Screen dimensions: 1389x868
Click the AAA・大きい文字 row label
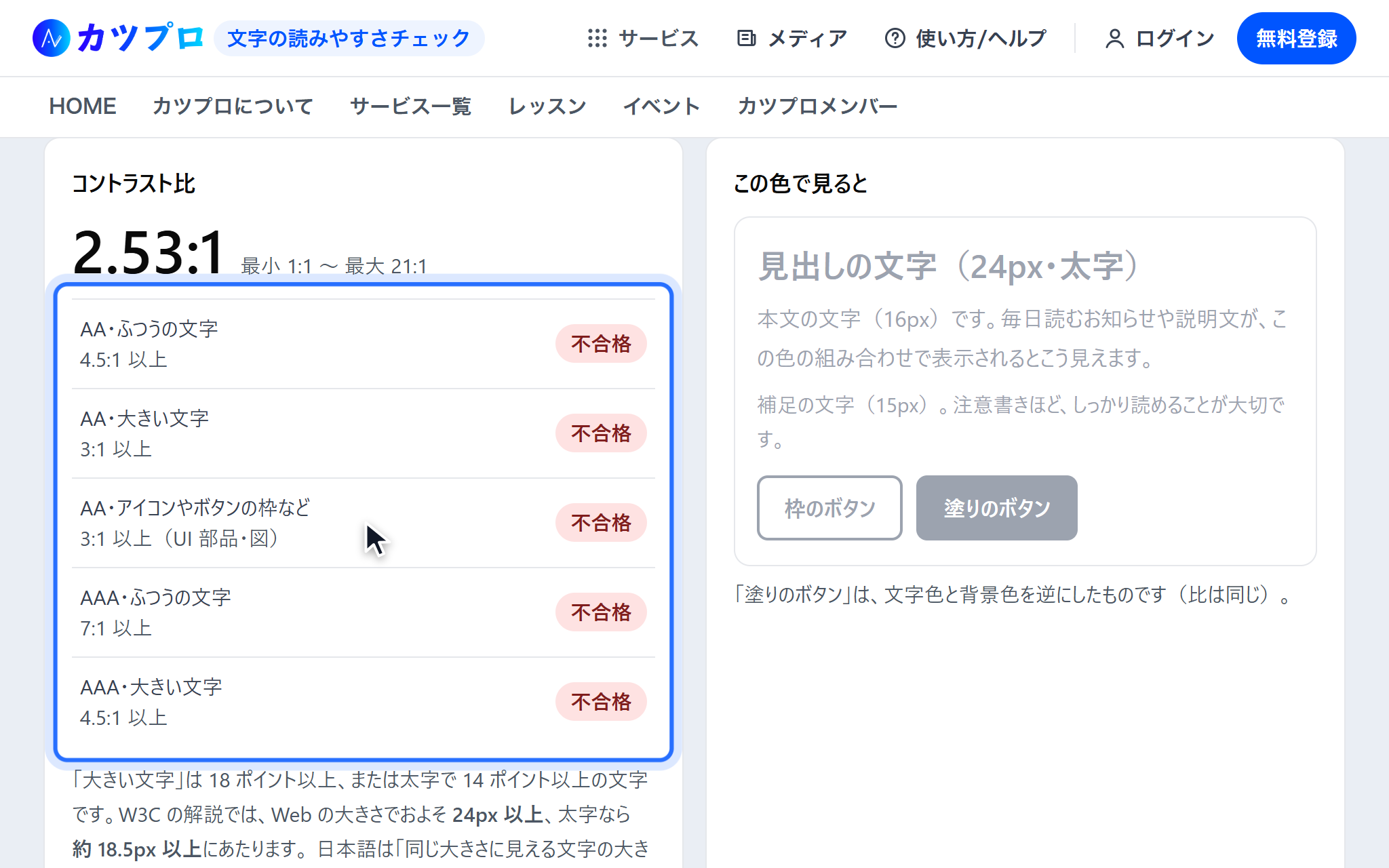(x=151, y=687)
